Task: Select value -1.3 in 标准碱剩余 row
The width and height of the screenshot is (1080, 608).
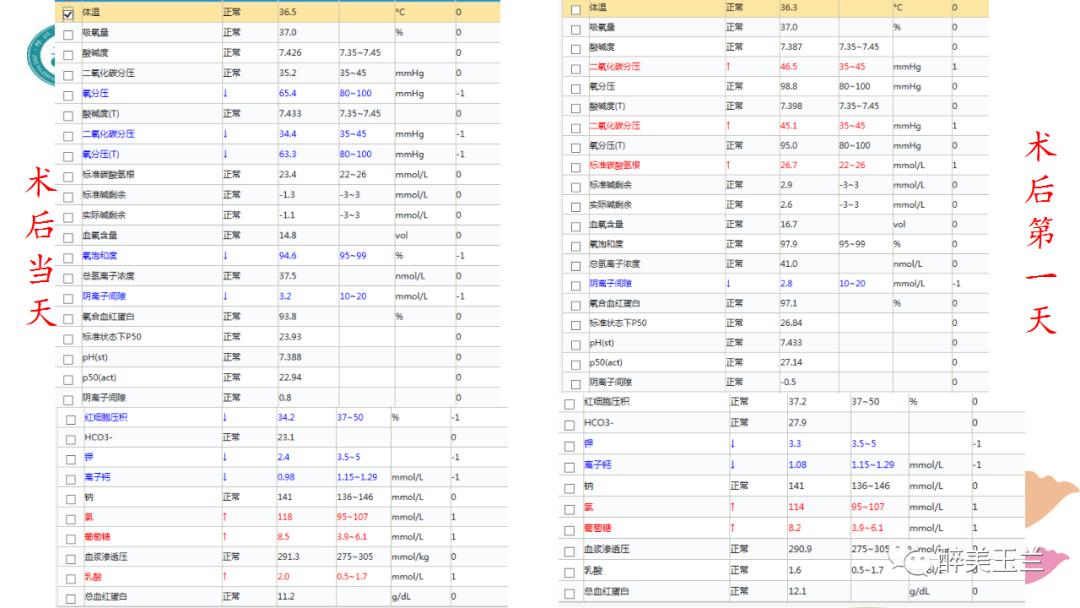Action: [x=287, y=195]
